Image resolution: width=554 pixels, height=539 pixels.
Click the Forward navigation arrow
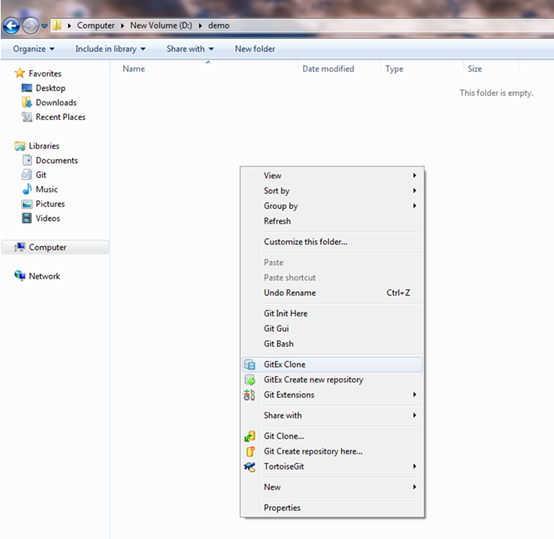(x=31, y=26)
